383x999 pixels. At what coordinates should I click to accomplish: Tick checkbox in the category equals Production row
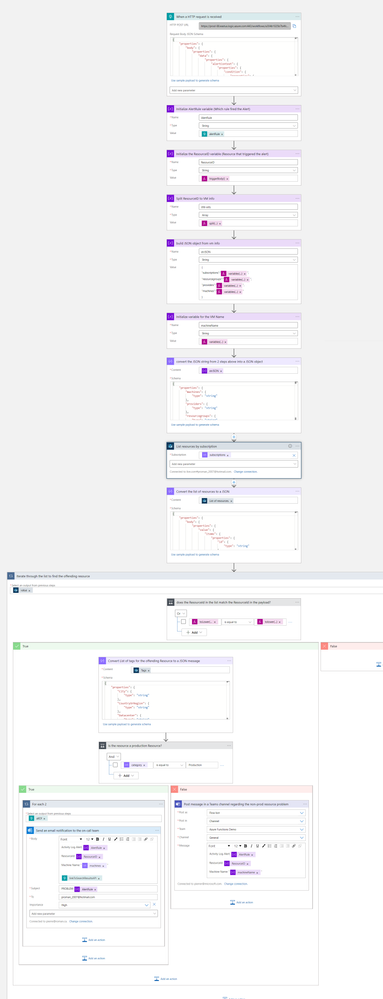(115, 765)
